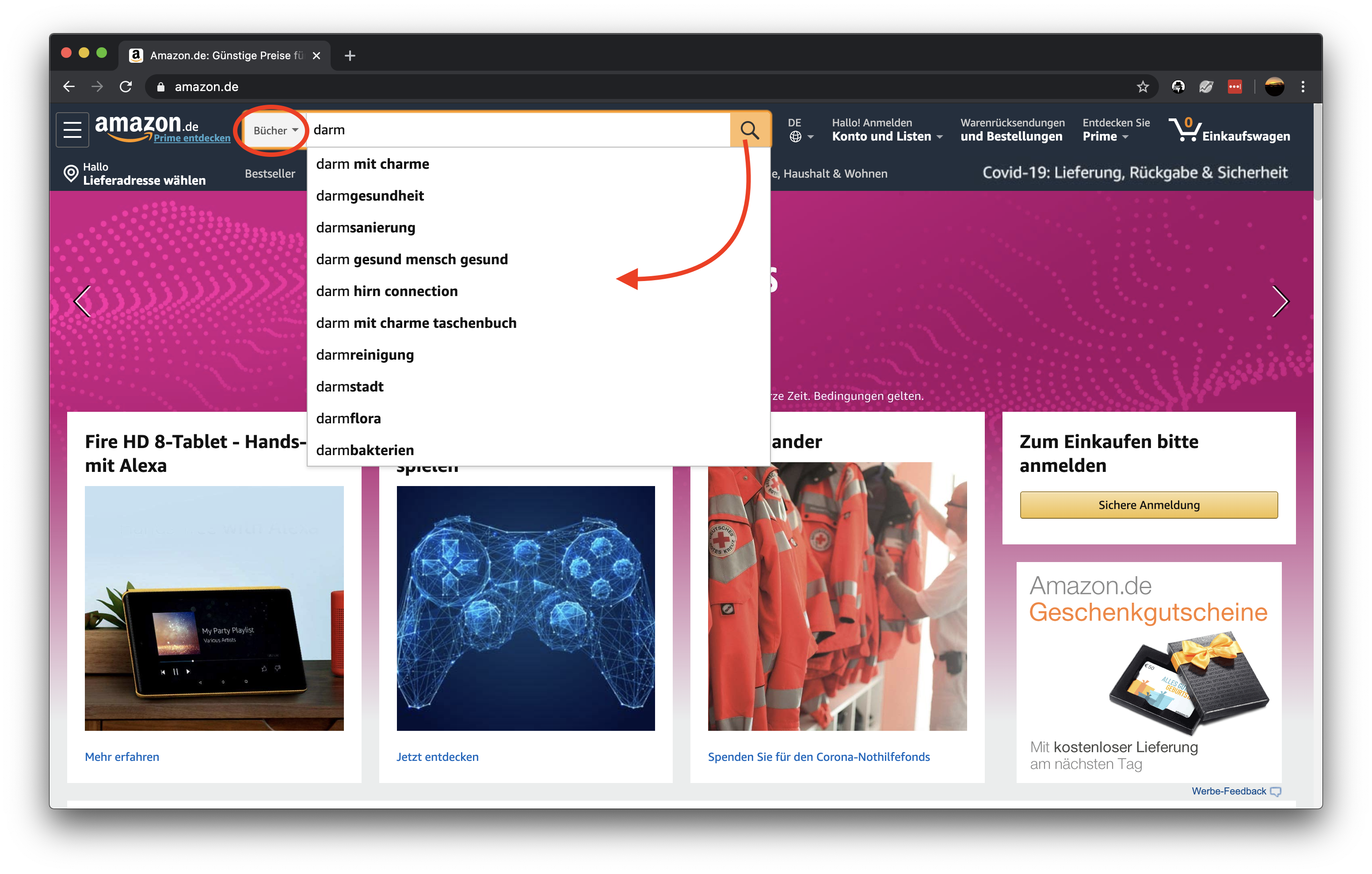Open the Red Cross jackets image
Viewport: 1372px width, 874px height.
pyautogui.click(x=837, y=597)
